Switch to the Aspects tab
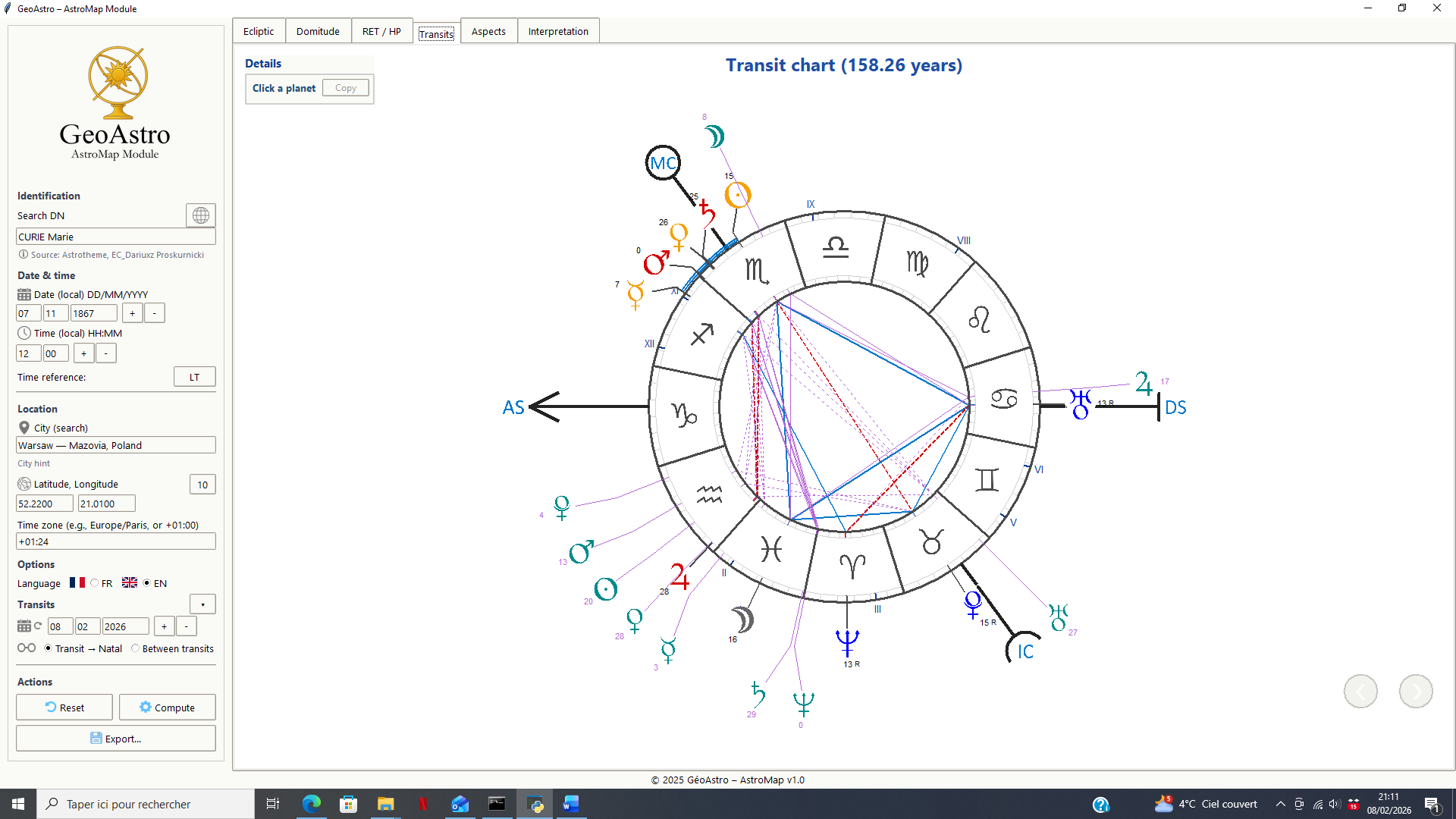Viewport: 1456px width, 819px height. coord(488,31)
